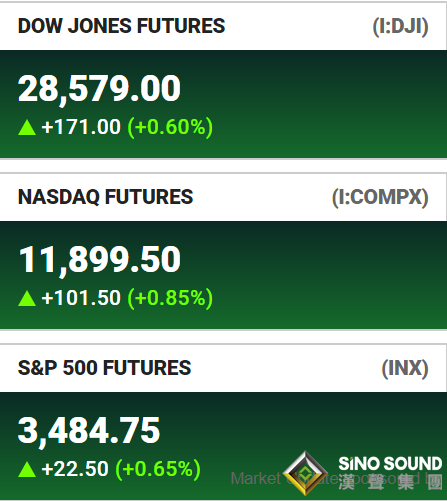447x501 pixels.
Task: Click the (+0.85%) percent change
Action: (170, 298)
